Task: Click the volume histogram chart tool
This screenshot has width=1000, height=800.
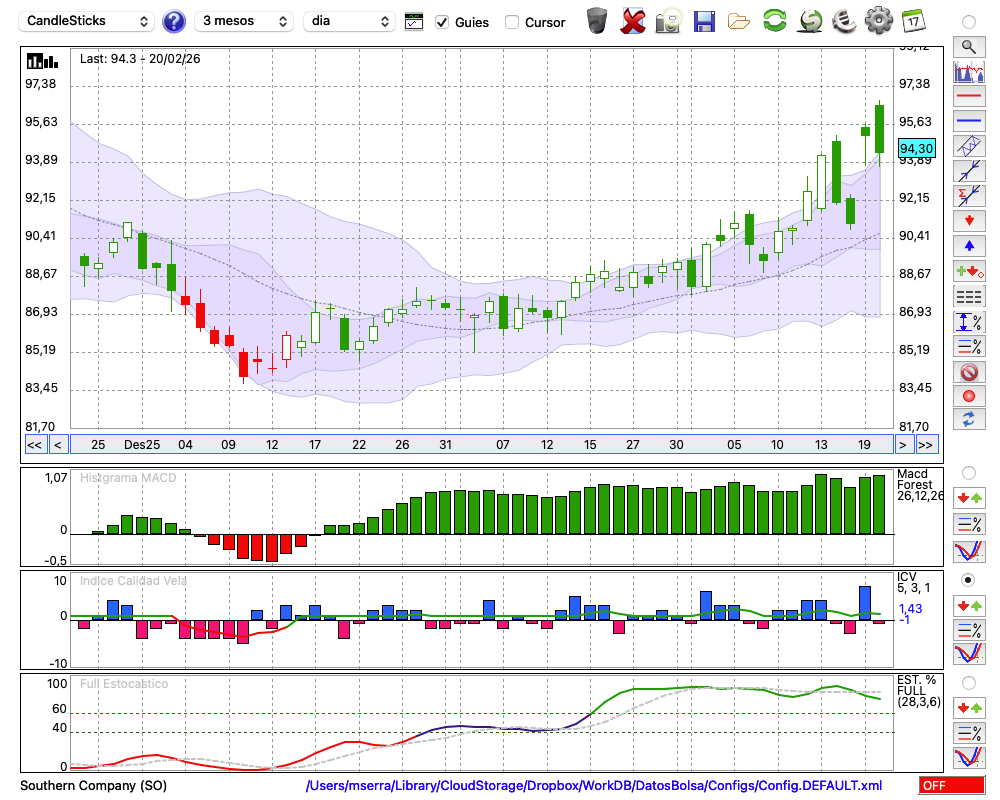Action: 969,71
